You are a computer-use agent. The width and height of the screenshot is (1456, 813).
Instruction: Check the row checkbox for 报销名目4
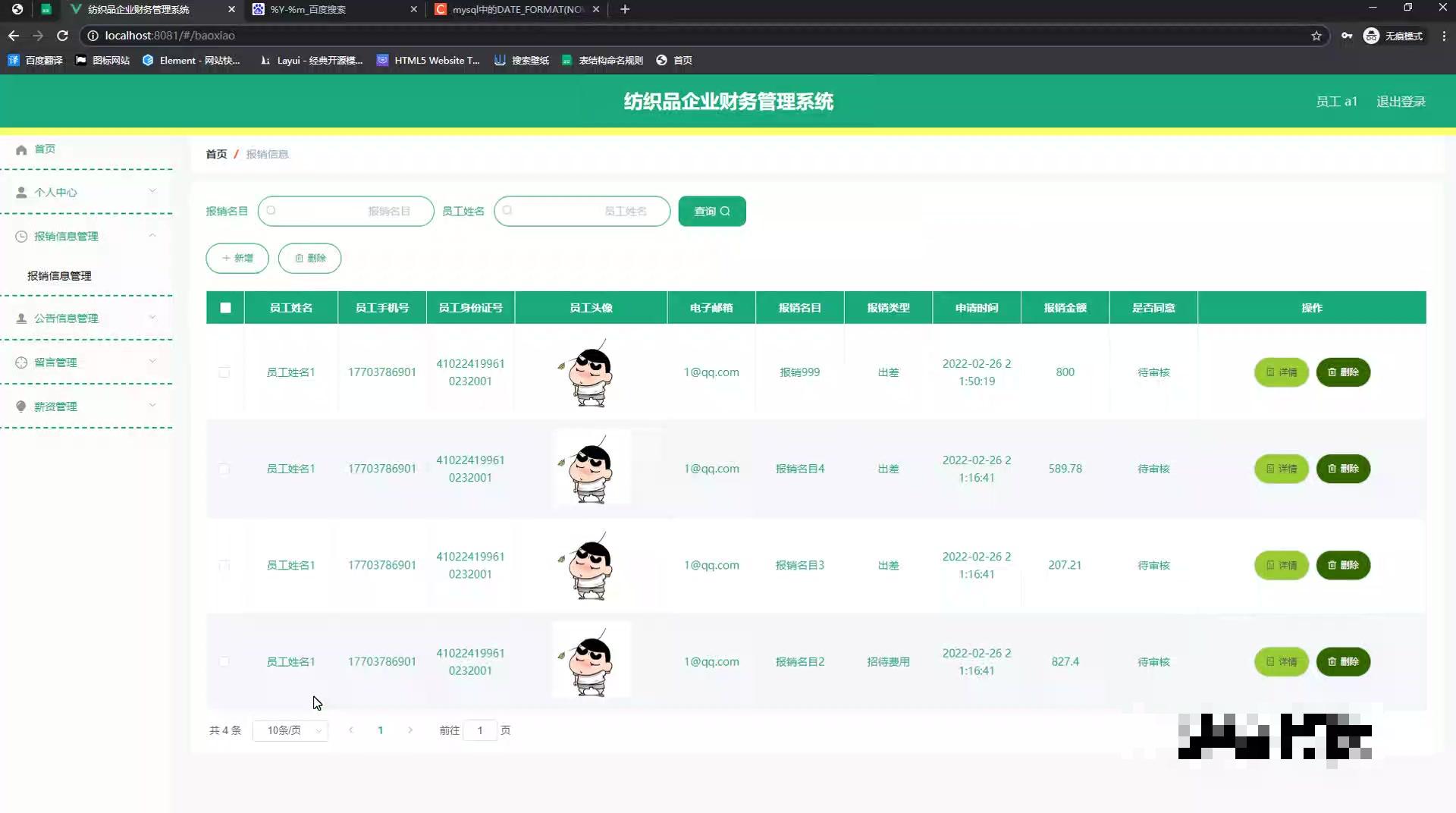coord(224,469)
